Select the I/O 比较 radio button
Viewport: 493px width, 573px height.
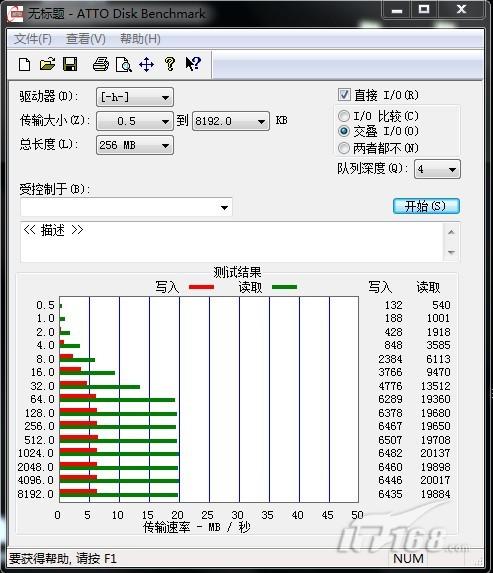coord(344,116)
